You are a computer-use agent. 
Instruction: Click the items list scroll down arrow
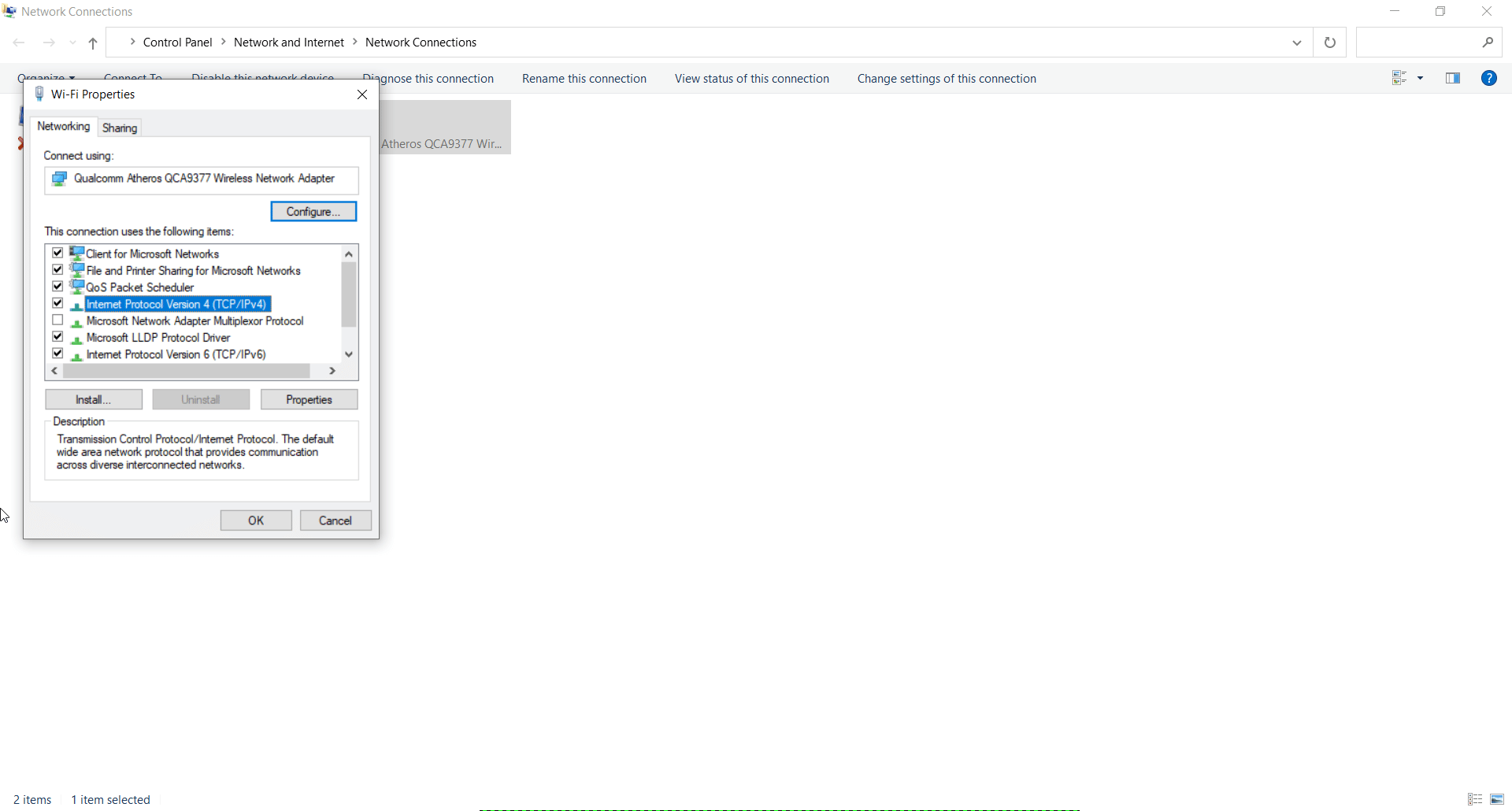tap(349, 354)
